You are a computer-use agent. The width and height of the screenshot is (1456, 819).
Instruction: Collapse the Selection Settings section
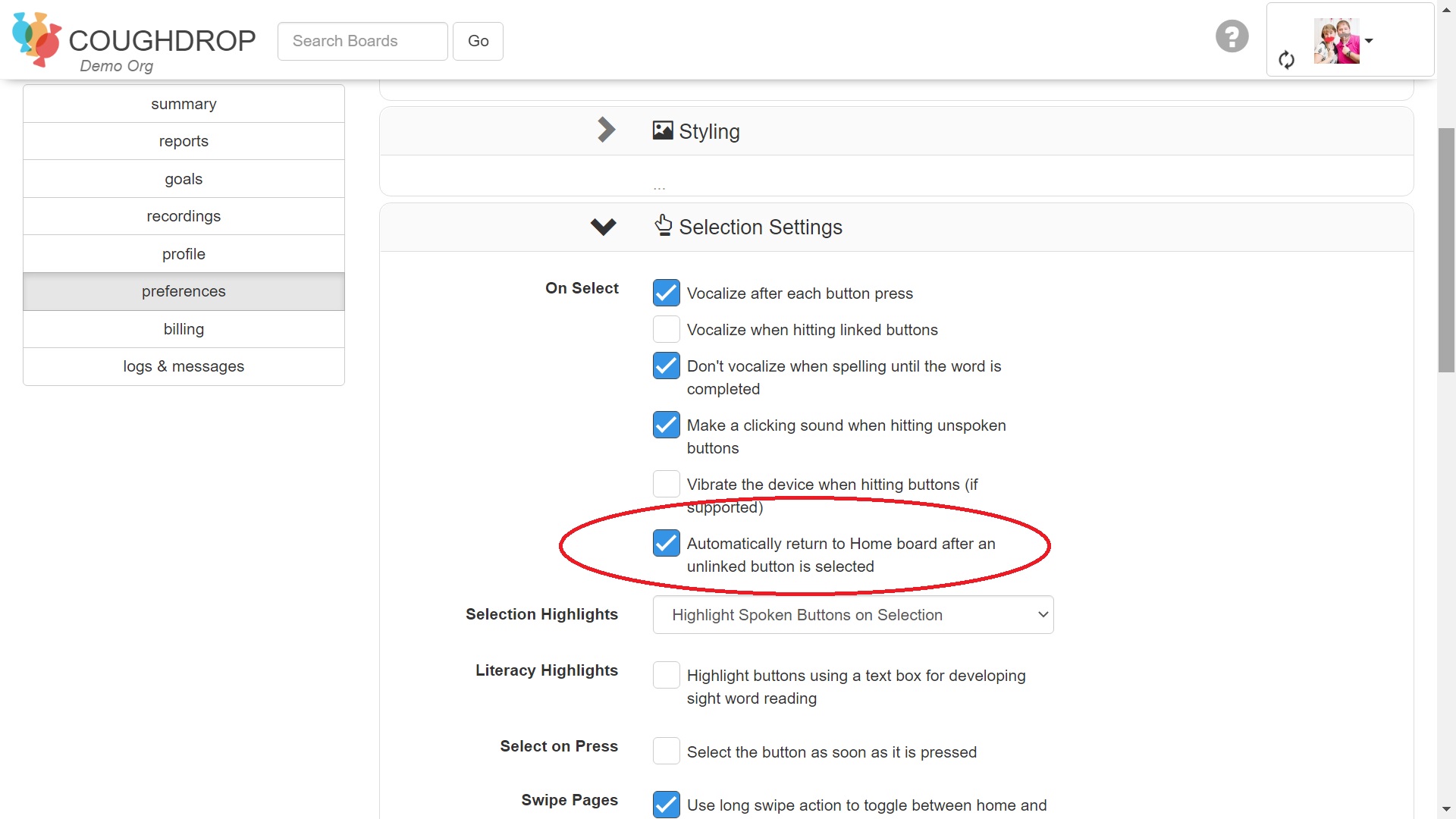(603, 227)
